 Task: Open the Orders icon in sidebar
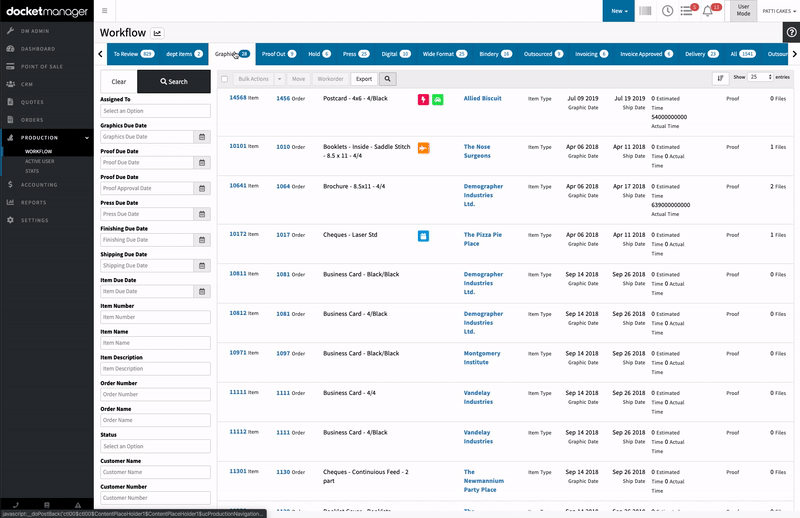pyautogui.click(x=10, y=120)
